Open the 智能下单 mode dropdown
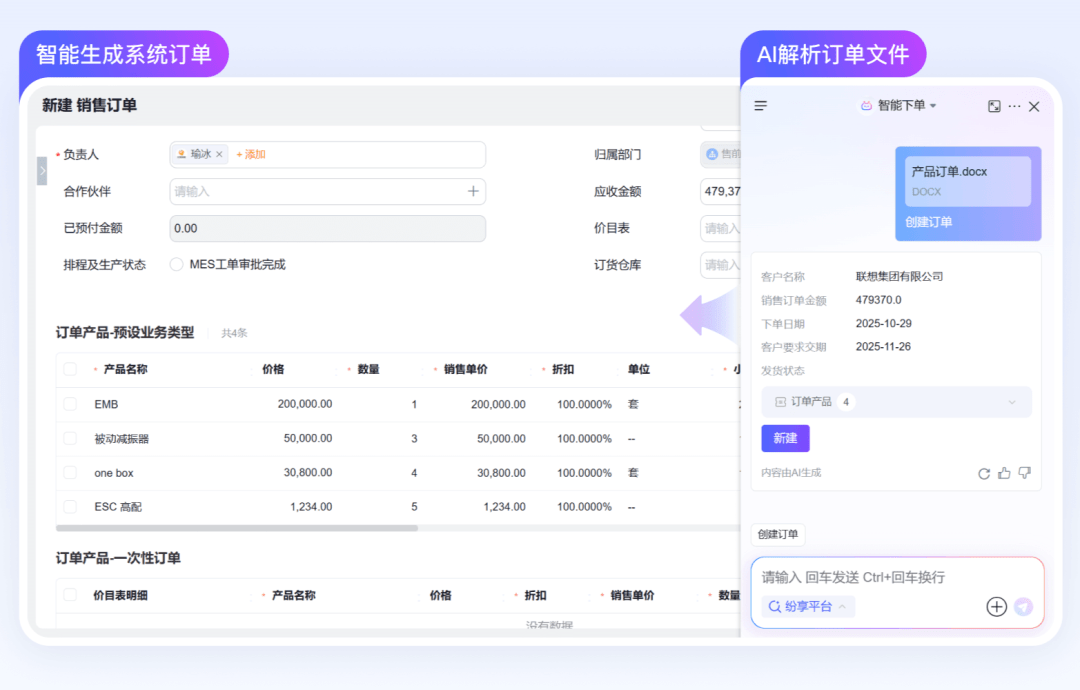 tap(898, 106)
